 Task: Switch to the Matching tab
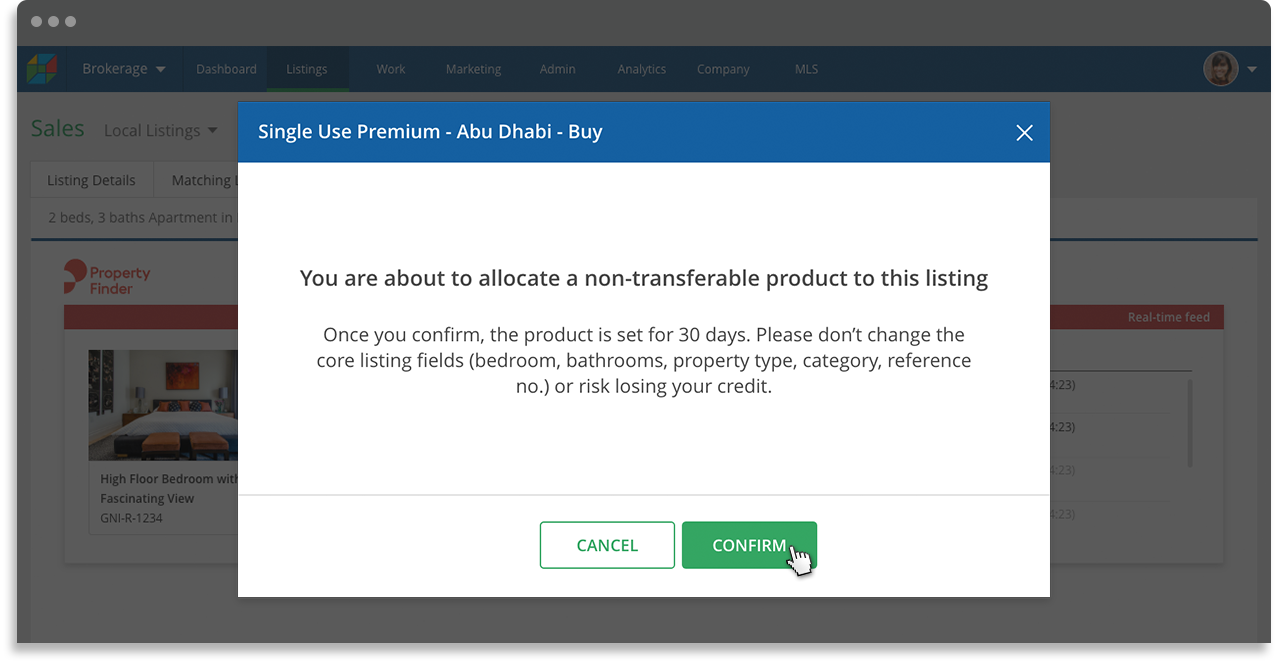[x=204, y=180]
